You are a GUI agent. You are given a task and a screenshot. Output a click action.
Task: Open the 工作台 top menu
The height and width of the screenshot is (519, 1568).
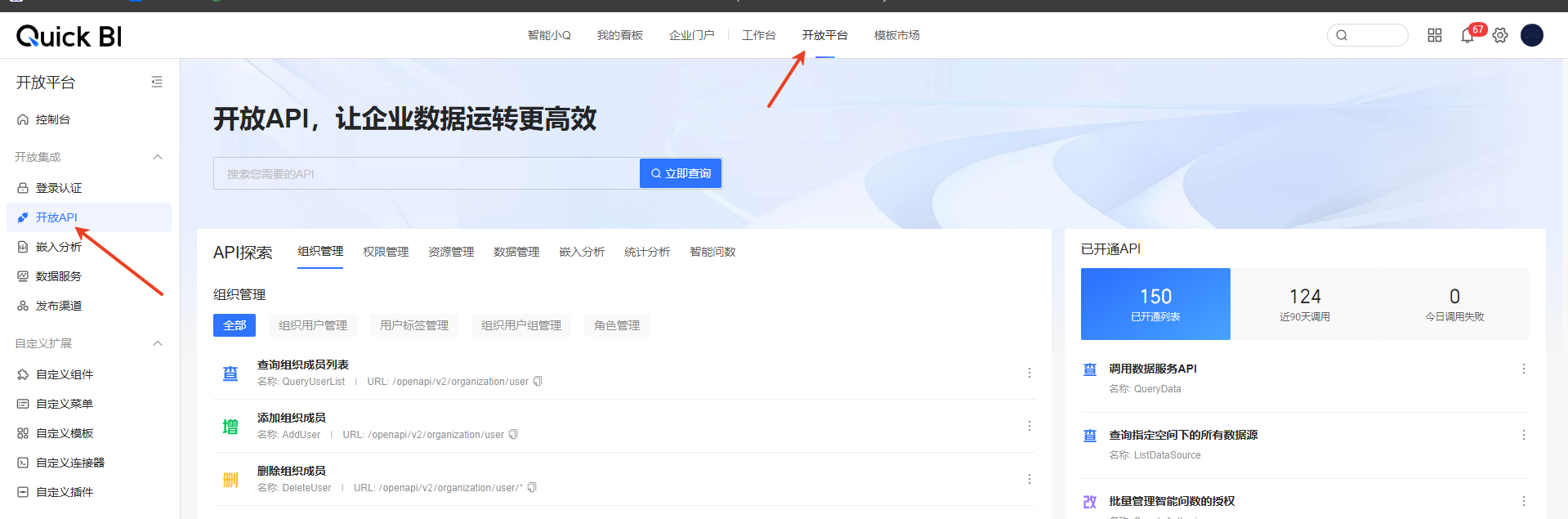(x=758, y=35)
